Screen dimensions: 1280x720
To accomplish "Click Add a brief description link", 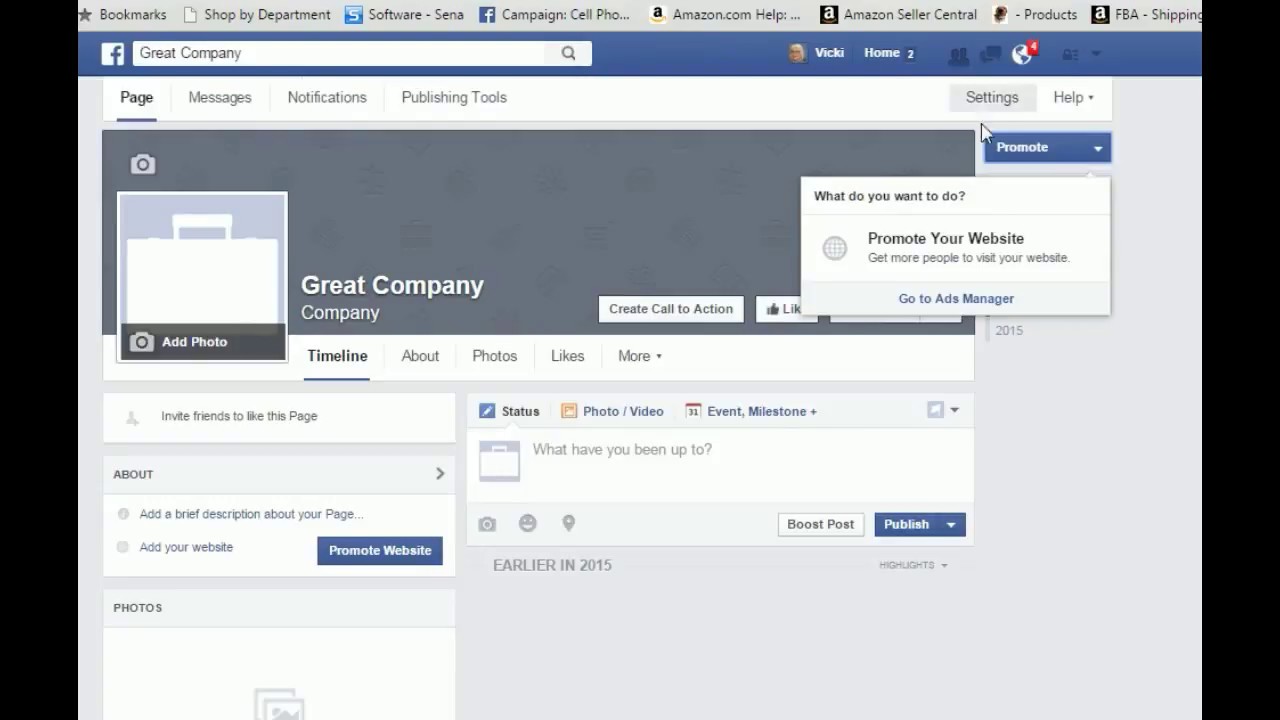I will point(251,514).
